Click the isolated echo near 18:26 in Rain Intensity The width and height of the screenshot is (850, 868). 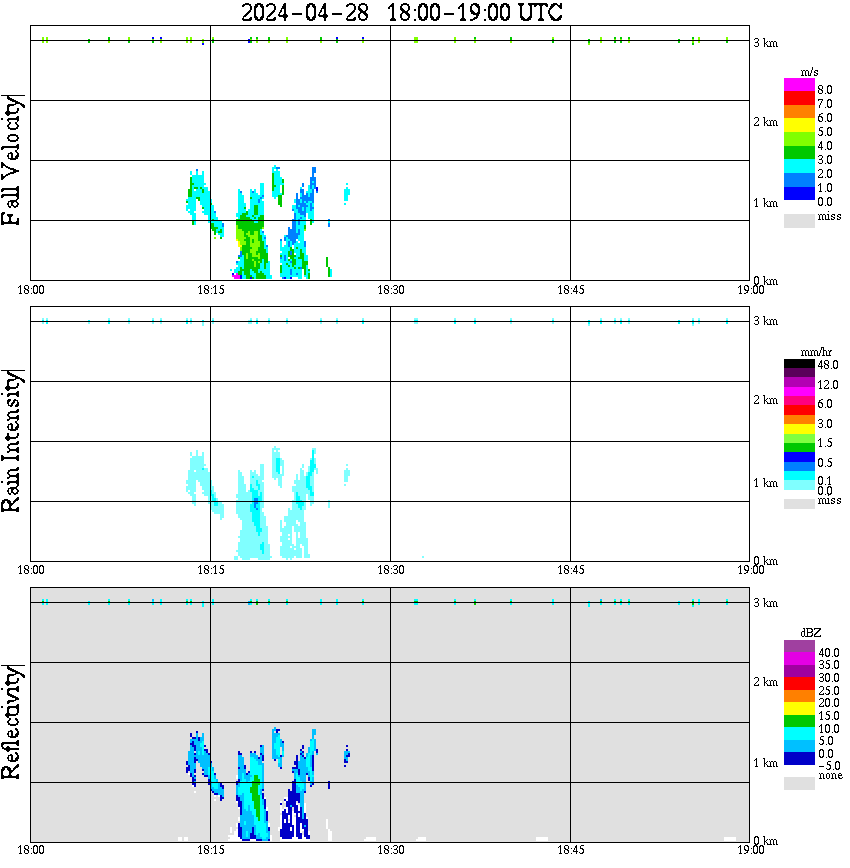click(347, 475)
